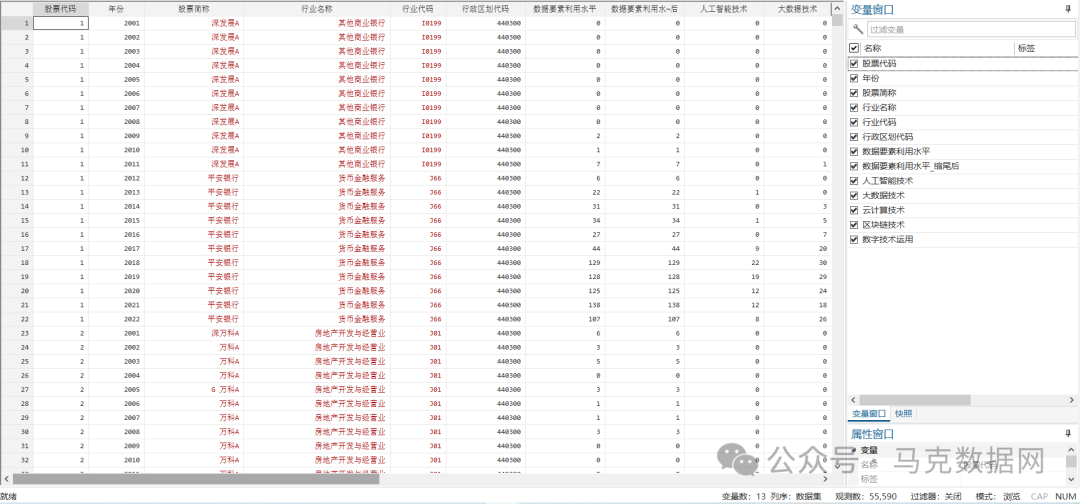This screenshot has width=1080, height=504.
Task: Select the 数据要素利用水平 column header in grid
Action: [x=565, y=9]
